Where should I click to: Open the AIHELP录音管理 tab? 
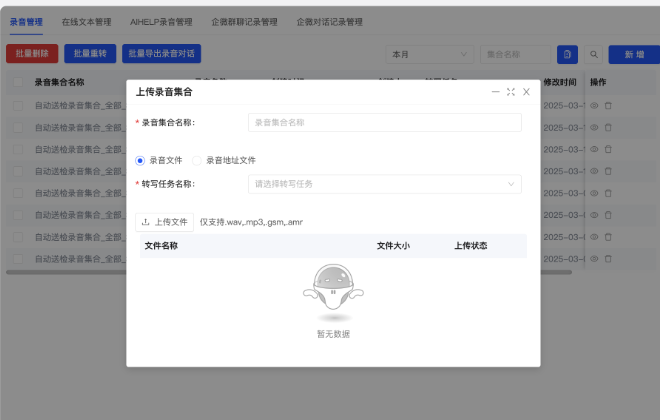pyautogui.click(x=162, y=21)
